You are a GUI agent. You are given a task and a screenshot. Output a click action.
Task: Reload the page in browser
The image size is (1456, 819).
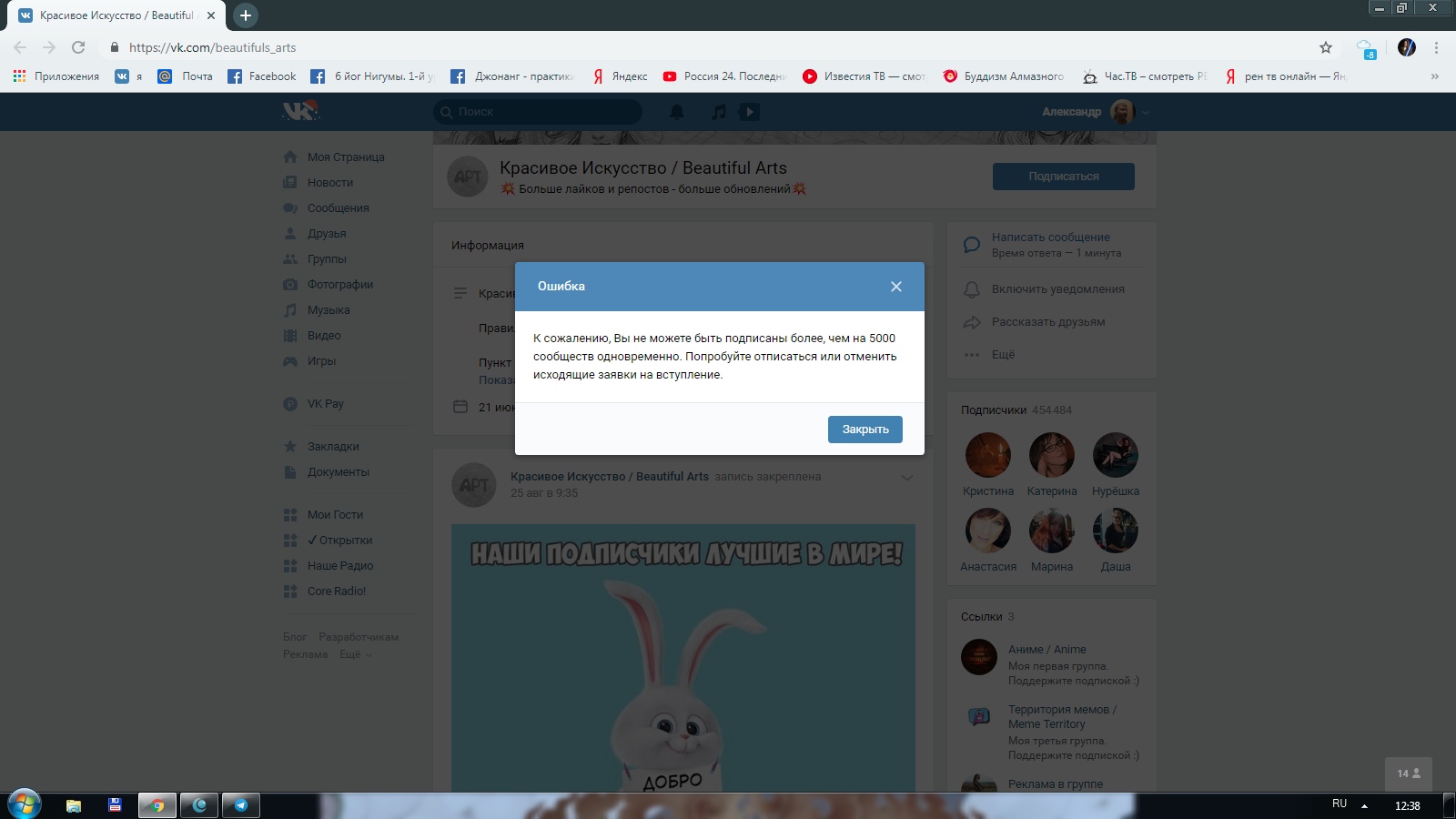click(78, 47)
